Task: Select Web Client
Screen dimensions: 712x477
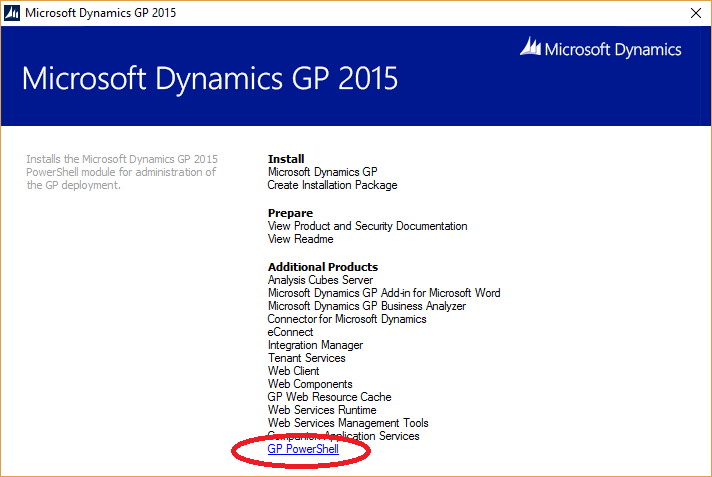Action: (293, 371)
